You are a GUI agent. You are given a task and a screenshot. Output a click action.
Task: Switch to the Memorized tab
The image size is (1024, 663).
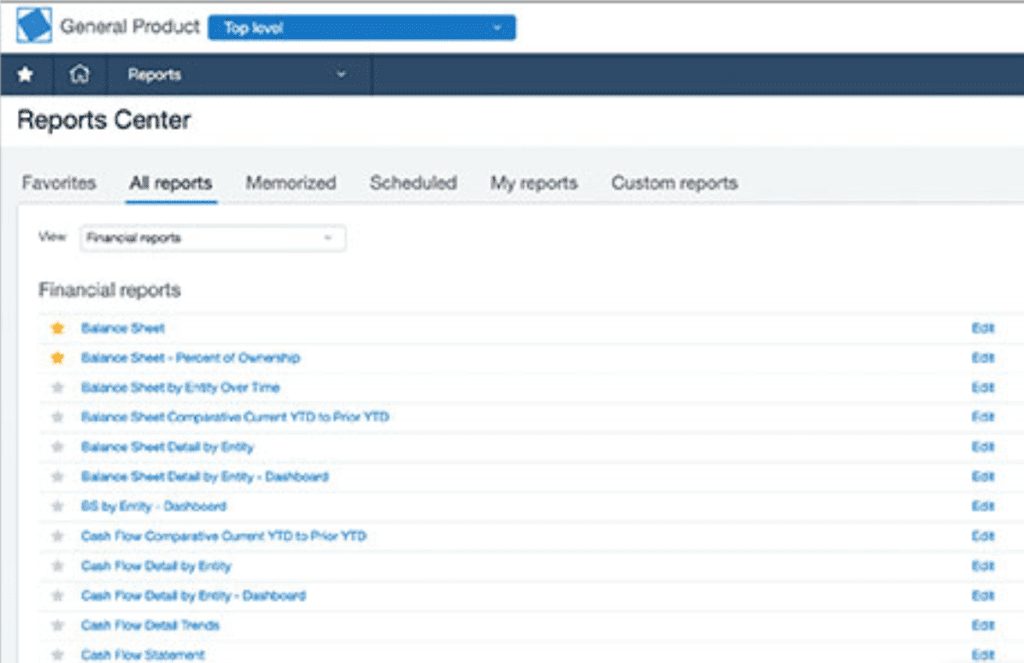(290, 183)
